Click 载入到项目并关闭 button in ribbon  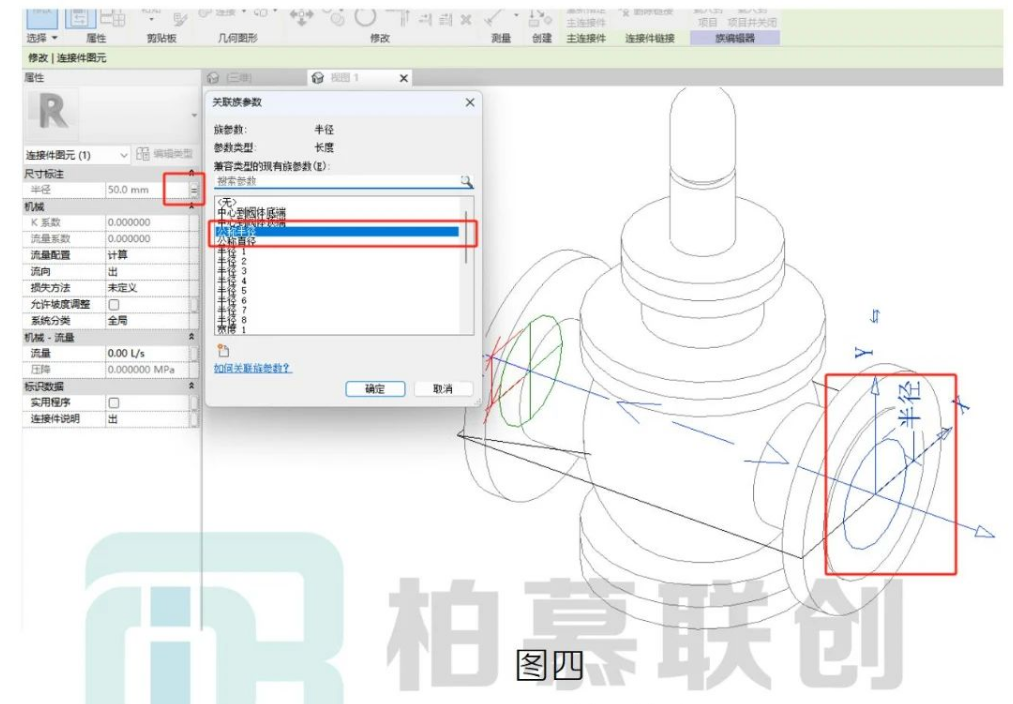[x=752, y=17]
